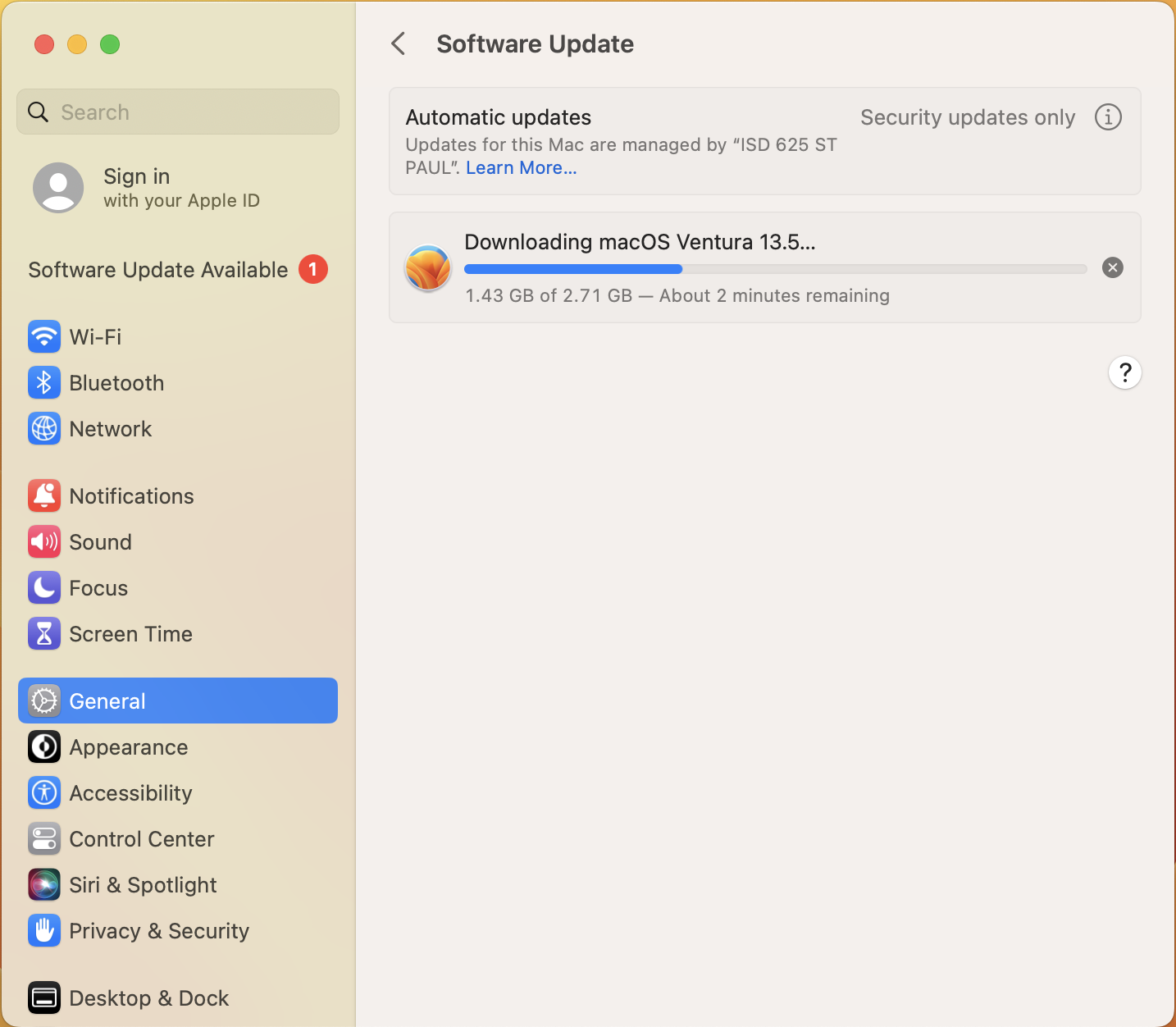The height and width of the screenshot is (1027, 1176).
Task: Click the Sound speaker icon
Action: pyautogui.click(x=44, y=541)
